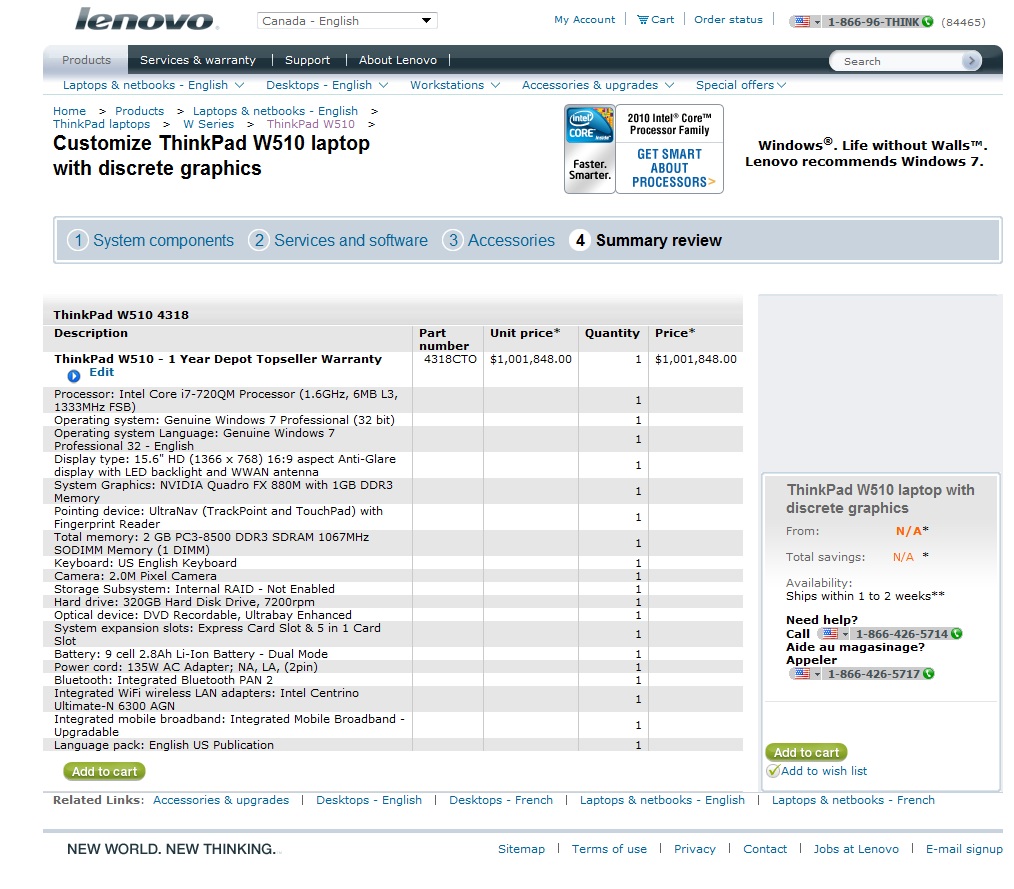Click the flag icon beside 1-866-426-5714
The width and height of the screenshot is (1014, 889).
click(830, 634)
